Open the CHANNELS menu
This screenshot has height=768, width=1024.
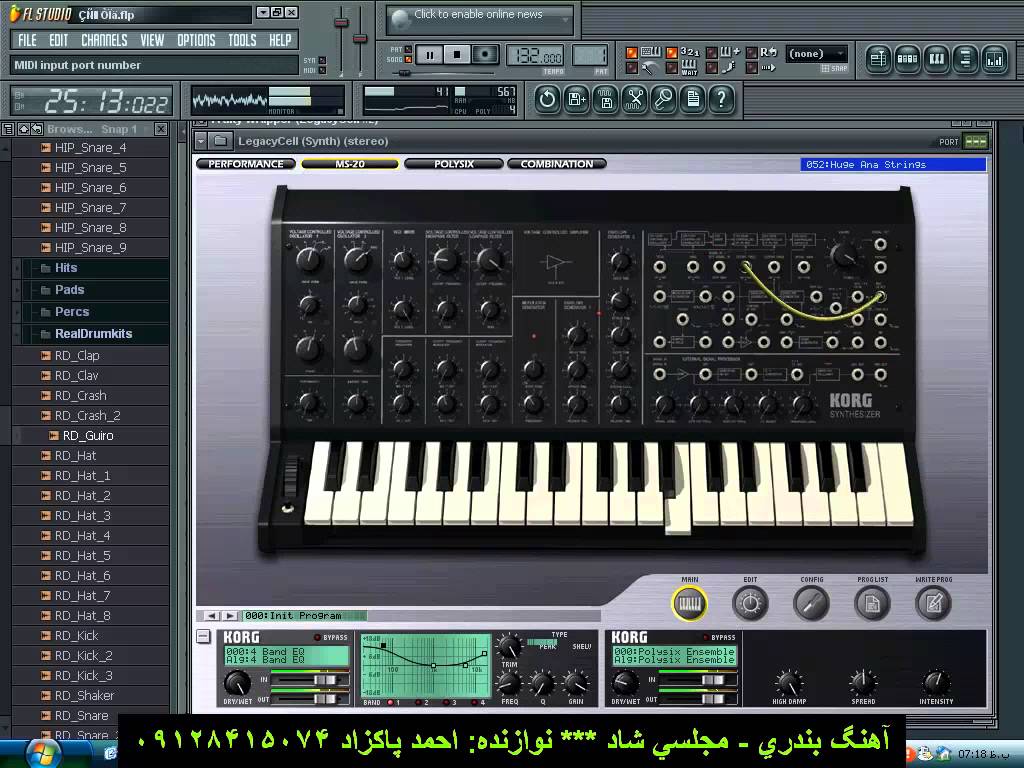pos(104,40)
